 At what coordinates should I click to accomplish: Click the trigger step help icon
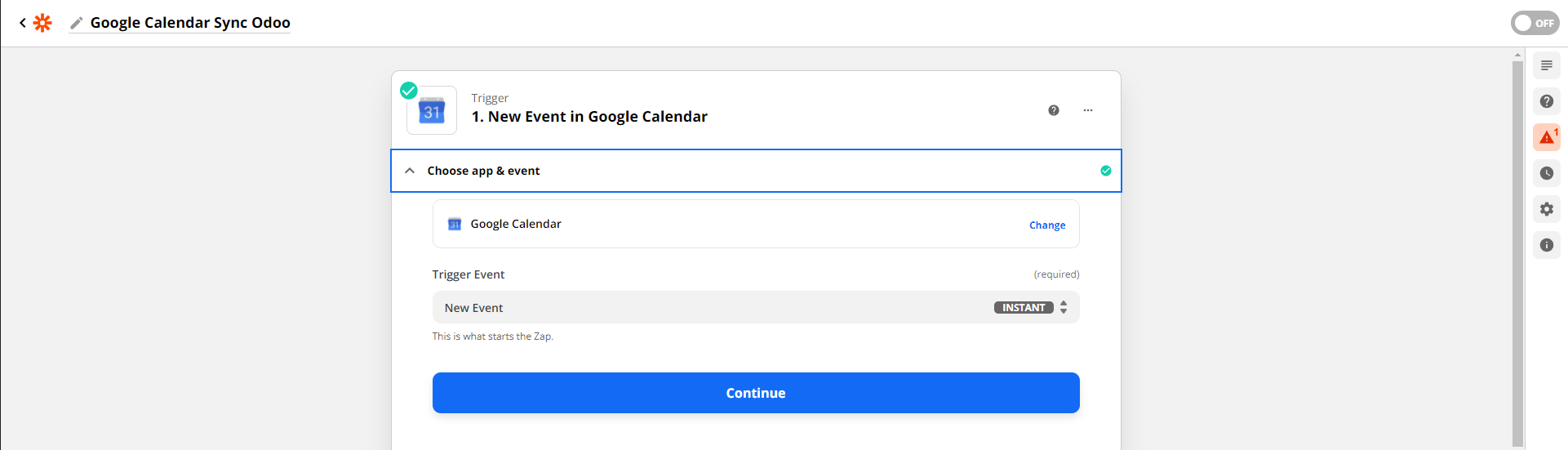(x=1054, y=110)
